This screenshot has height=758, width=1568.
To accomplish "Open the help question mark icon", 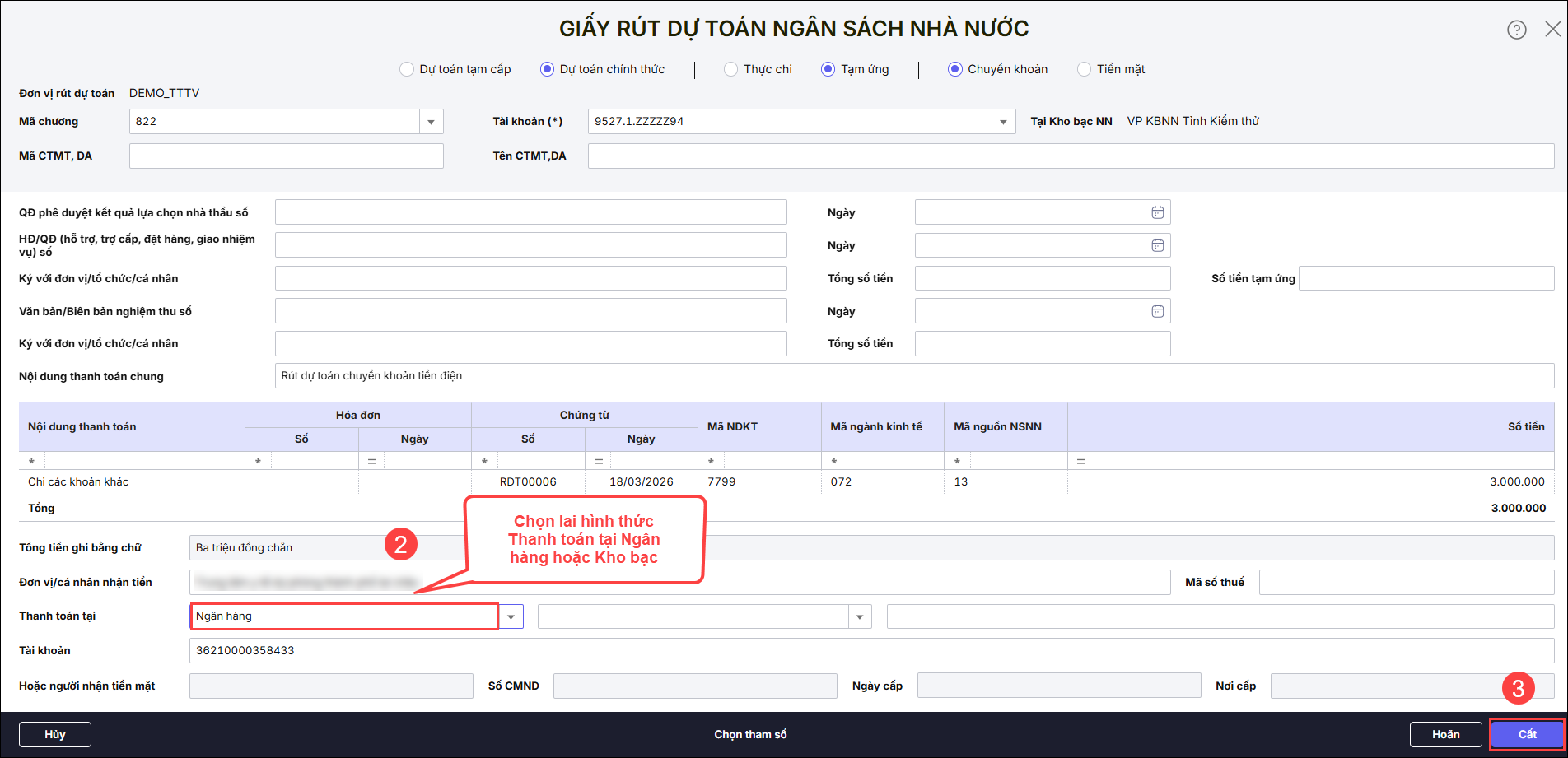I will click(x=1516, y=30).
